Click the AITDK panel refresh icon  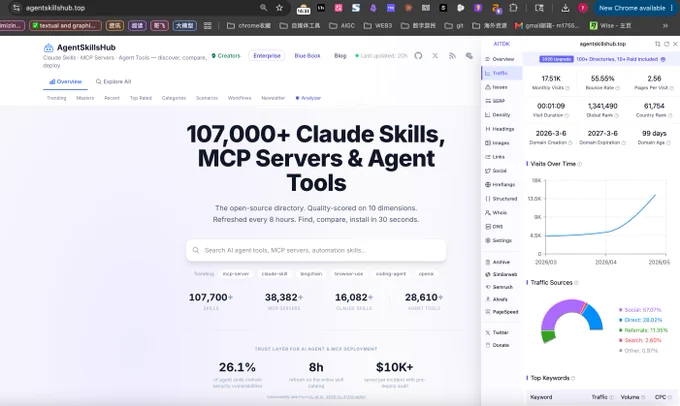tap(667, 44)
